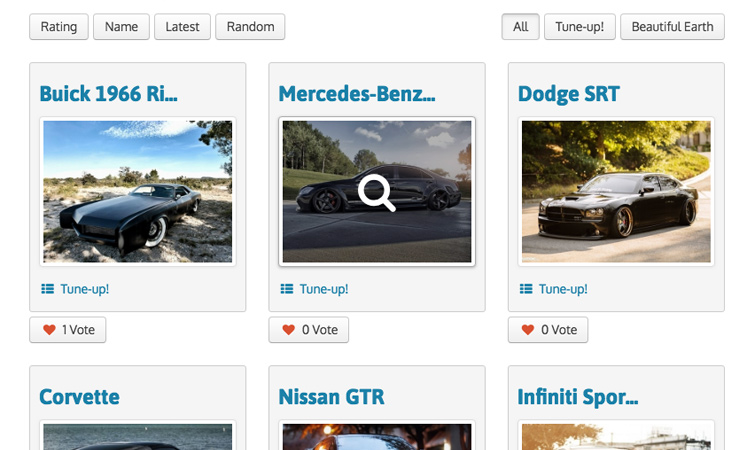Vote for Buick with 1 Vote button

pos(68,330)
